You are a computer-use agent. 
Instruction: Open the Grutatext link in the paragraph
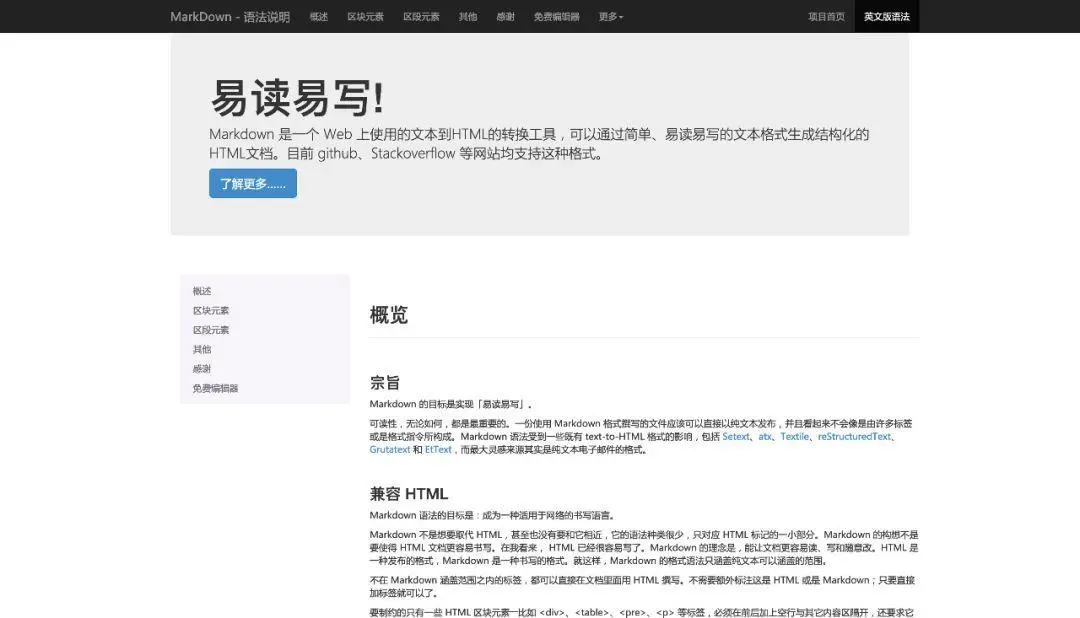[x=389, y=449]
